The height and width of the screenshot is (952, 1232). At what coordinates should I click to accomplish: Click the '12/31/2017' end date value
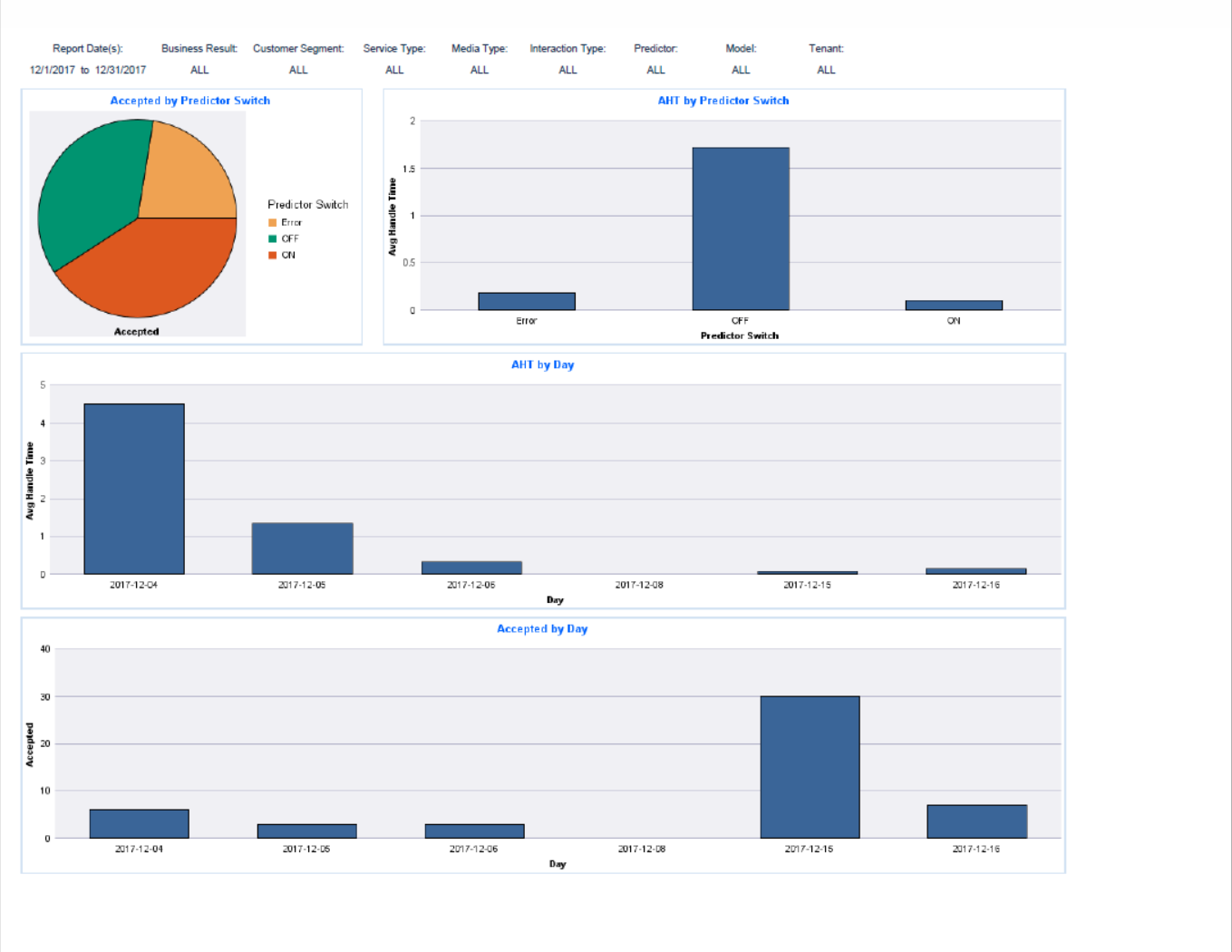[121, 70]
